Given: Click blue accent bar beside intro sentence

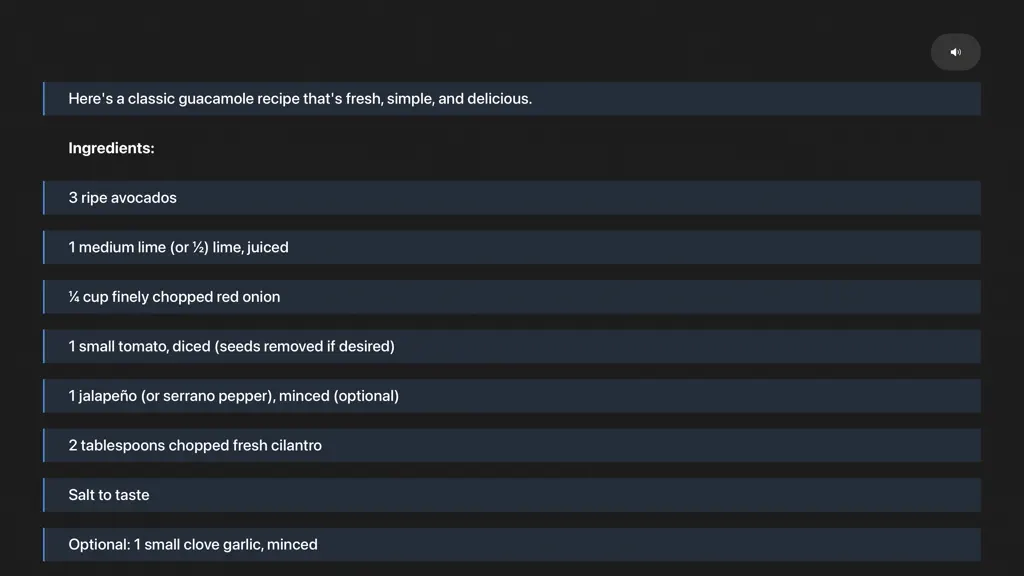Looking at the screenshot, I should coord(44,99).
